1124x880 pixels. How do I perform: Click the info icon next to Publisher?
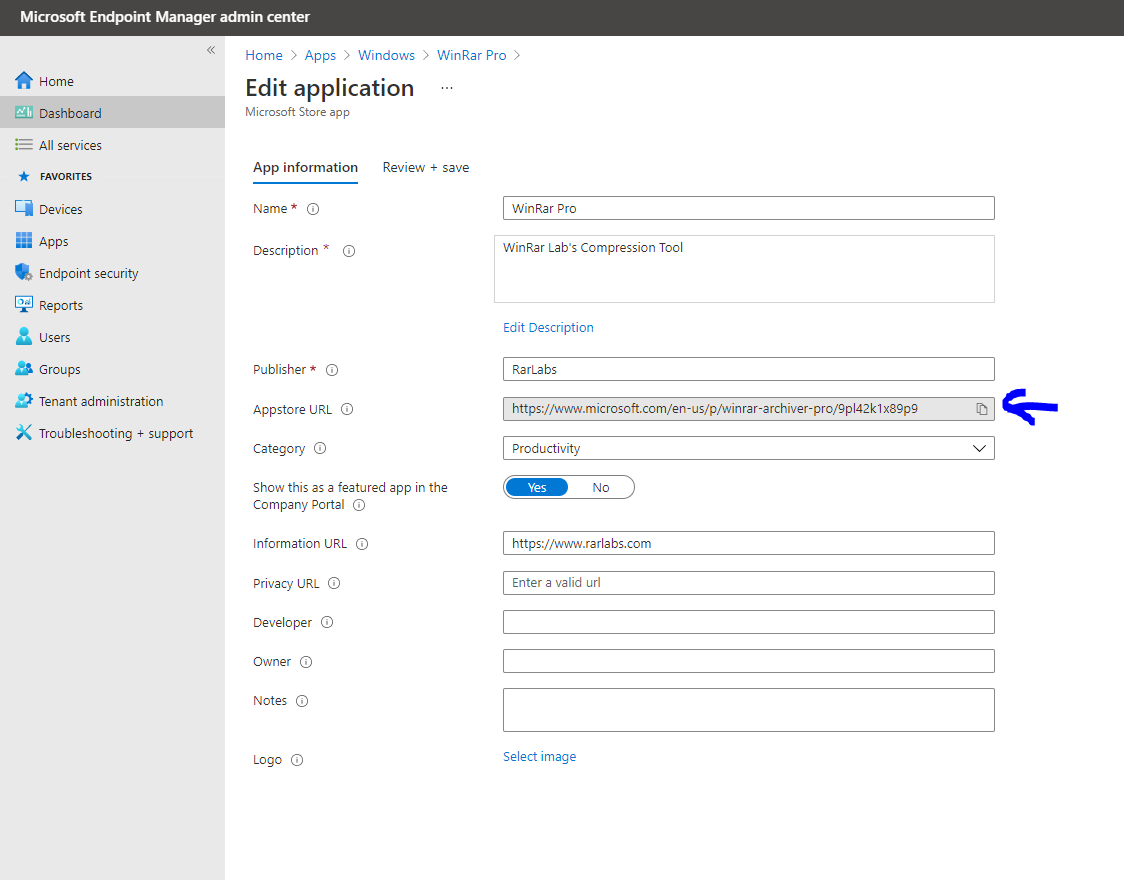coord(332,370)
